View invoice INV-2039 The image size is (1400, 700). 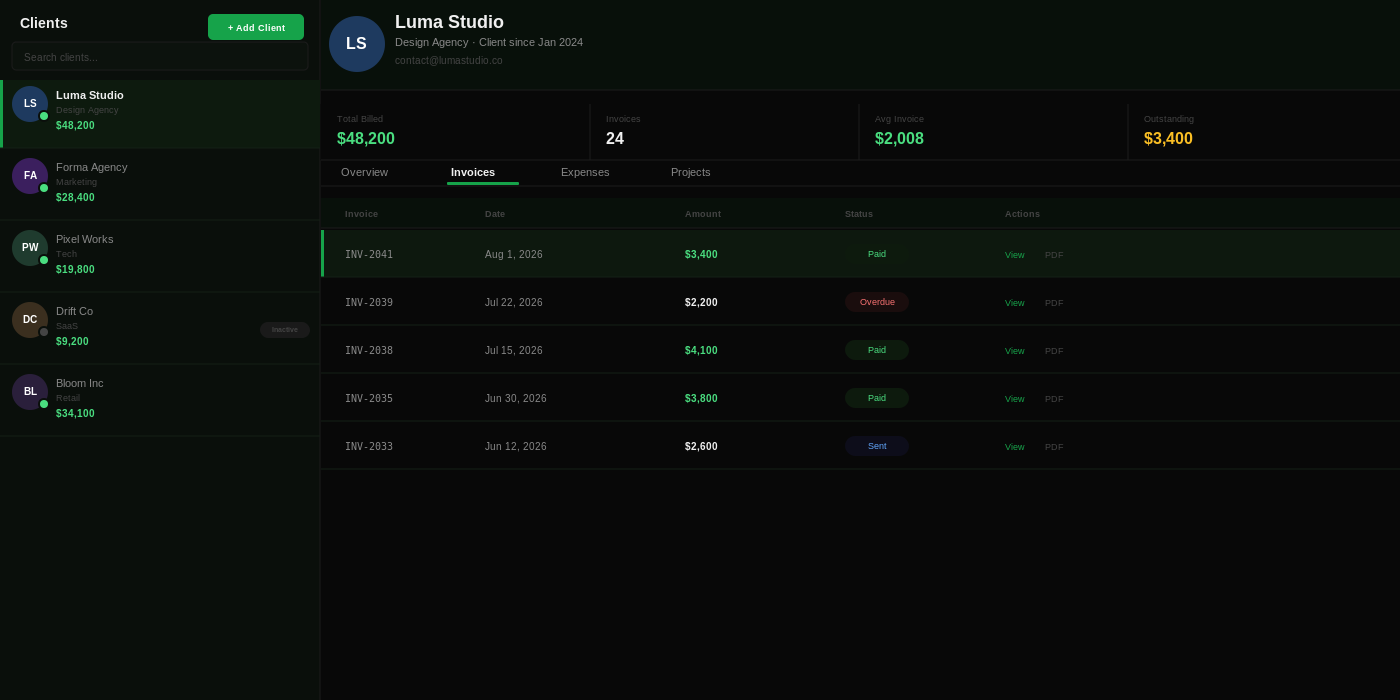pos(1014,303)
